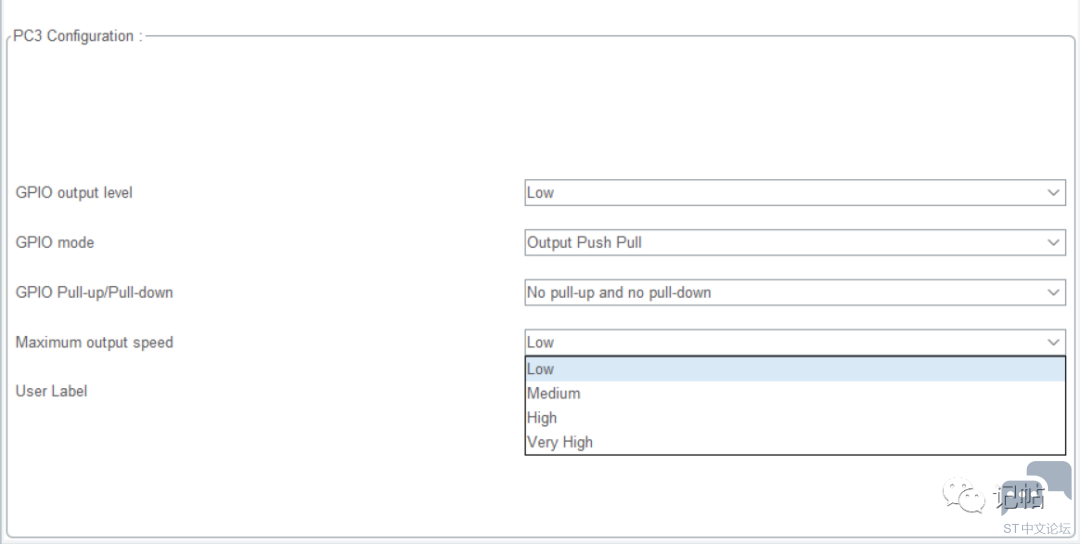Open the No pull-up and no pull-down dropdown
The width and height of the screenshot is (1080, 544).
[x=795, y=293]
